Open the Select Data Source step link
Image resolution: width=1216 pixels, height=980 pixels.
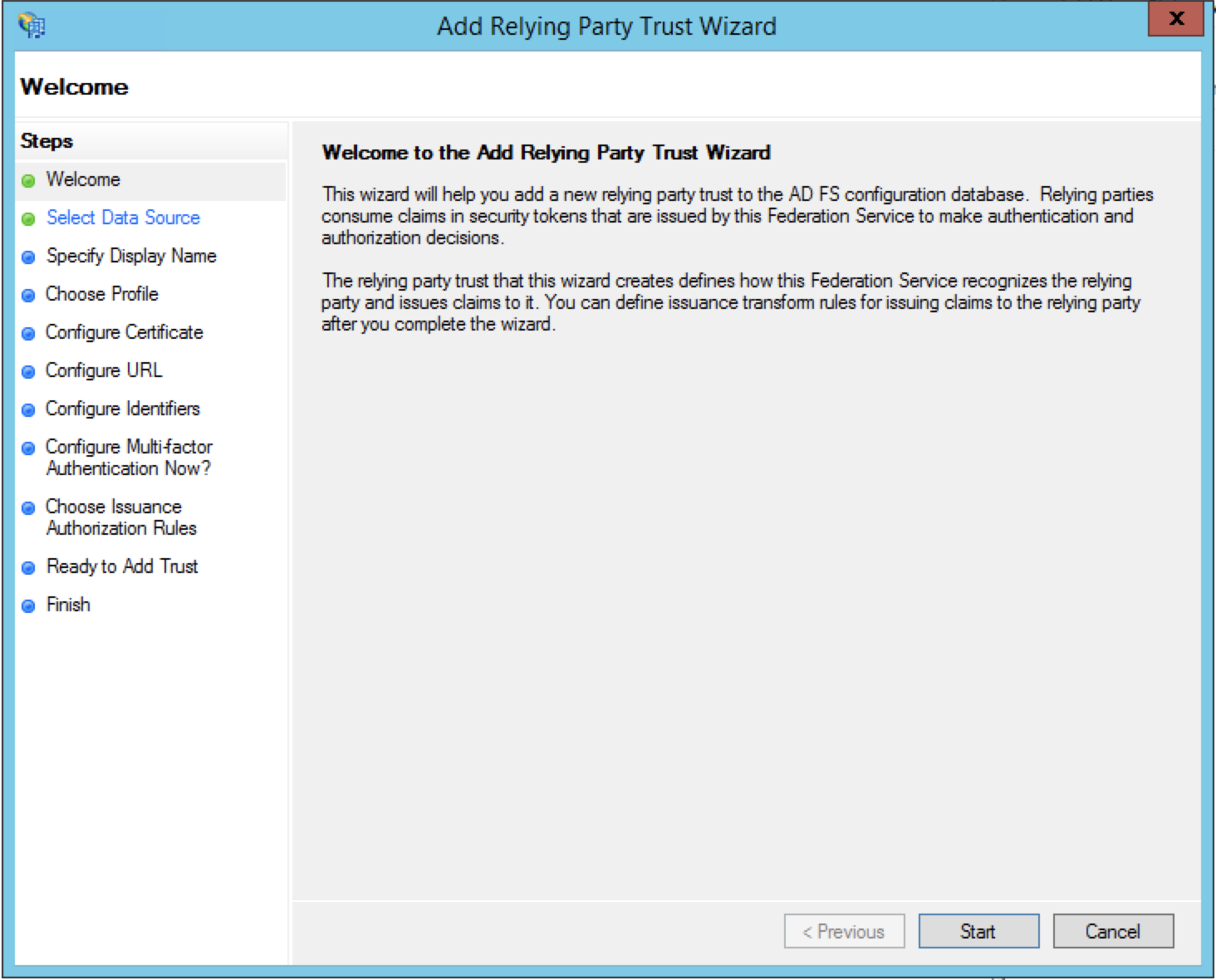[123, 218]
